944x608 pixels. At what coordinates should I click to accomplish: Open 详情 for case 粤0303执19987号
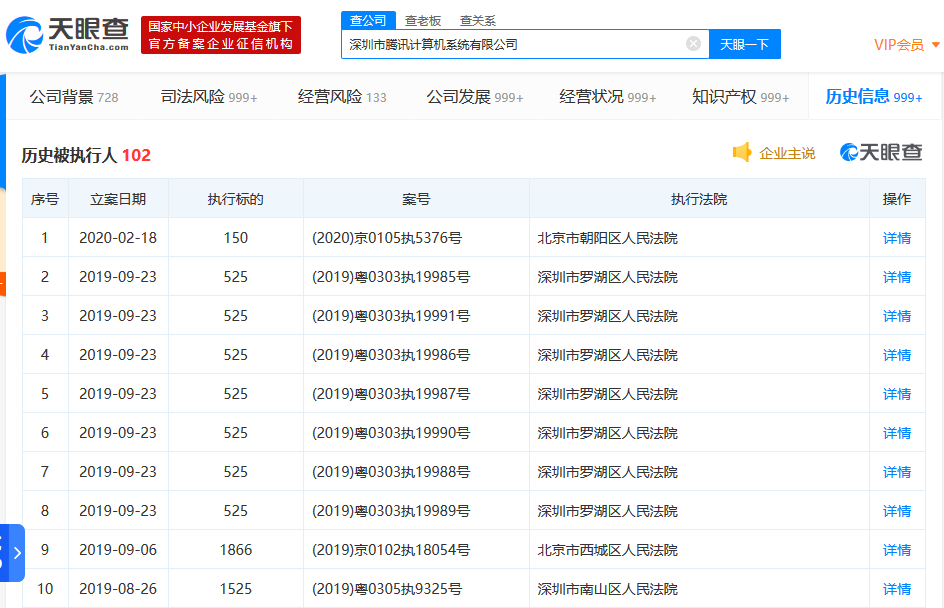coord(896,394)
